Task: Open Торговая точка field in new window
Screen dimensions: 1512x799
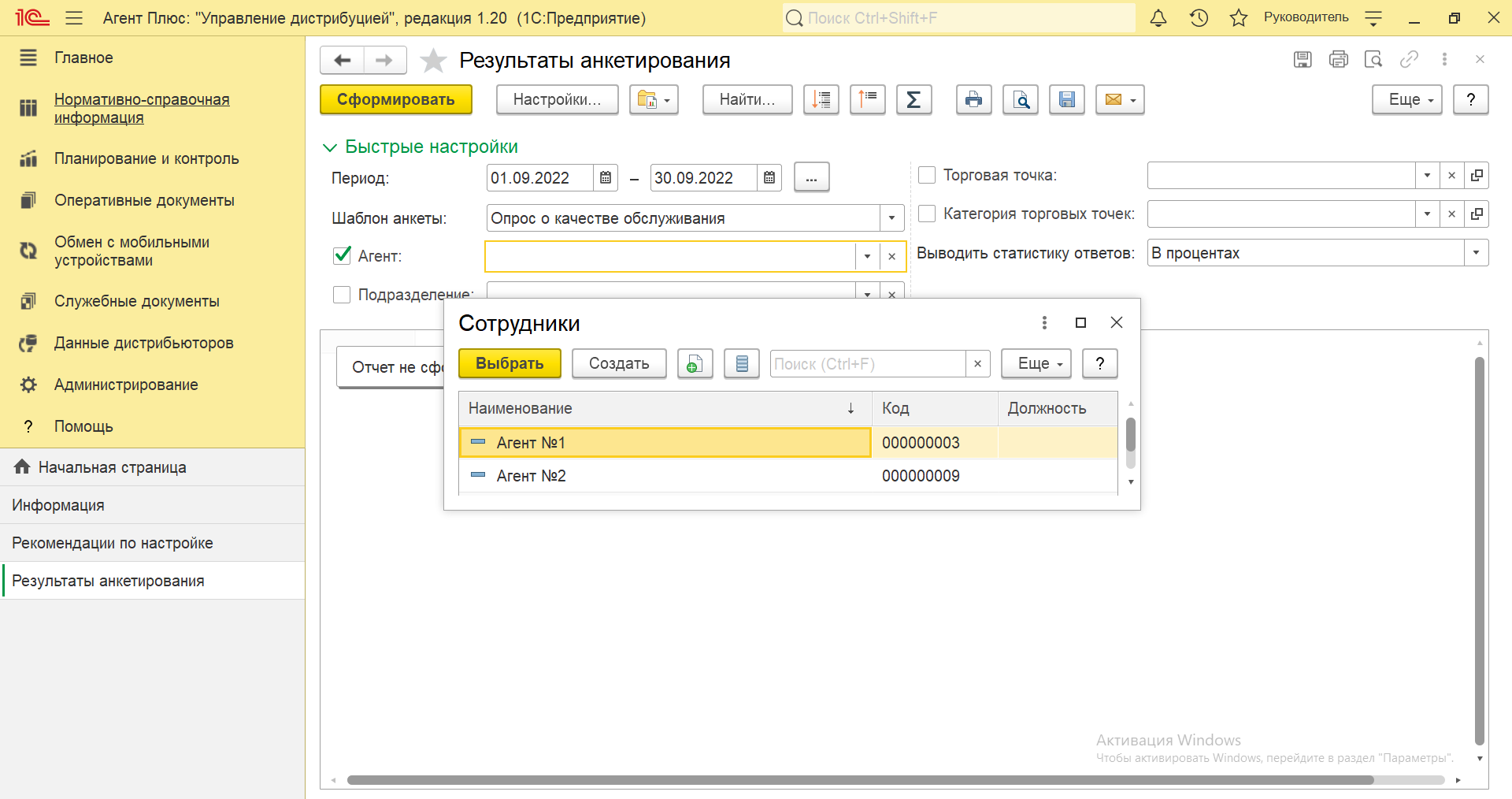Action: tap(1477, 176)
